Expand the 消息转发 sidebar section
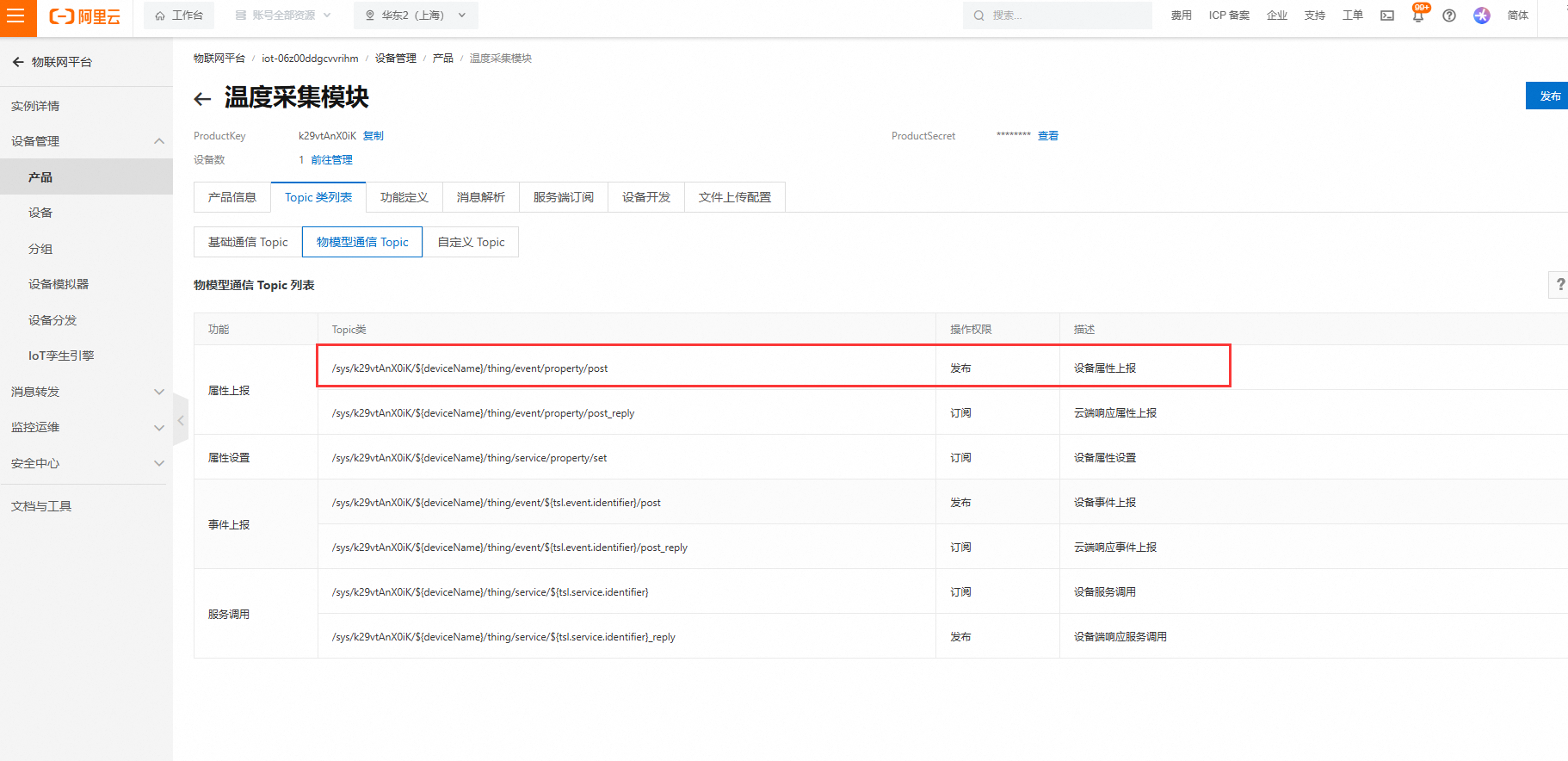Image resolution: width=1568 pixels, height=761 pixels. 158,392
